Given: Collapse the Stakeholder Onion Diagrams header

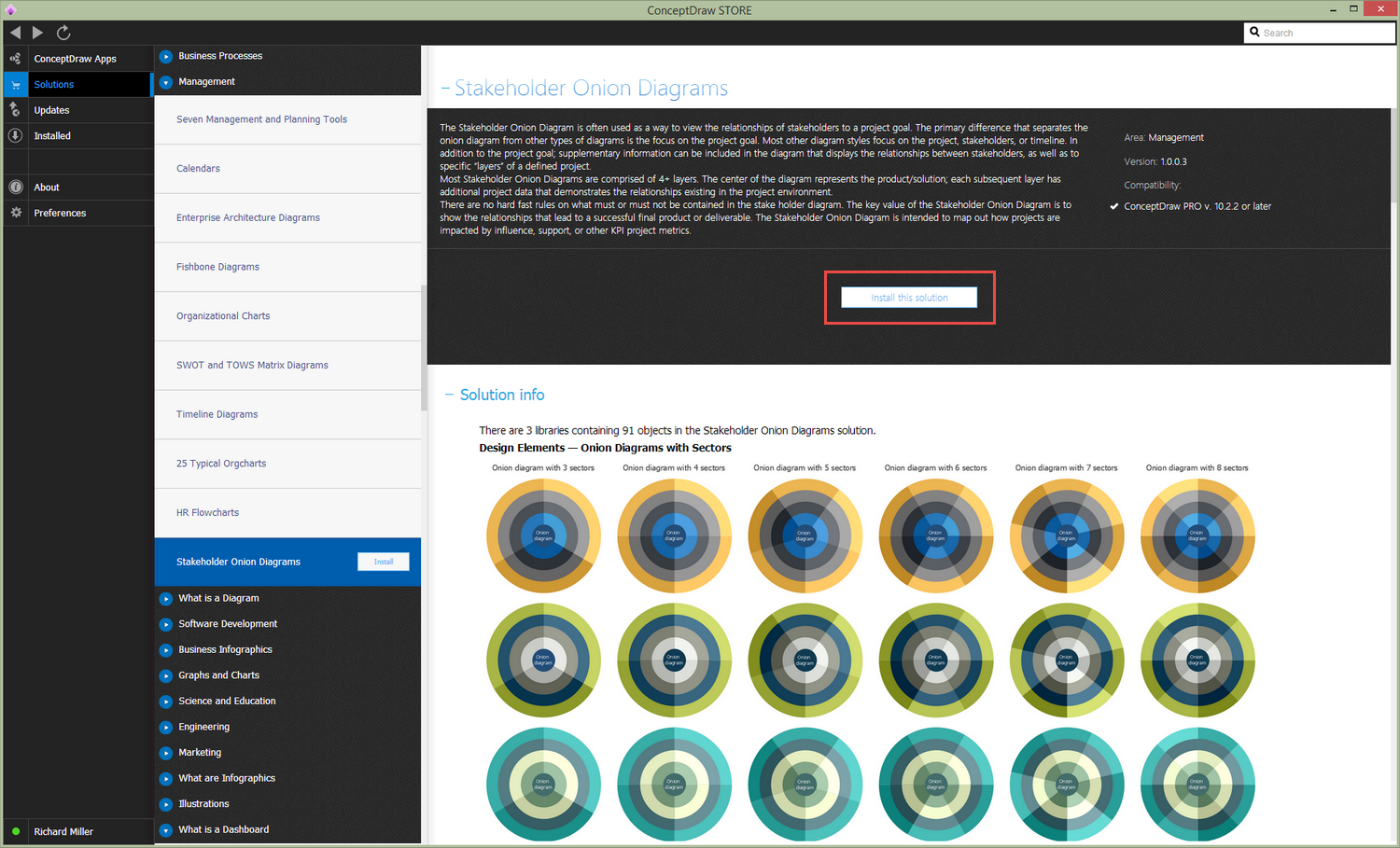Looking at the screenshot, I should click(x=445, y=89).
